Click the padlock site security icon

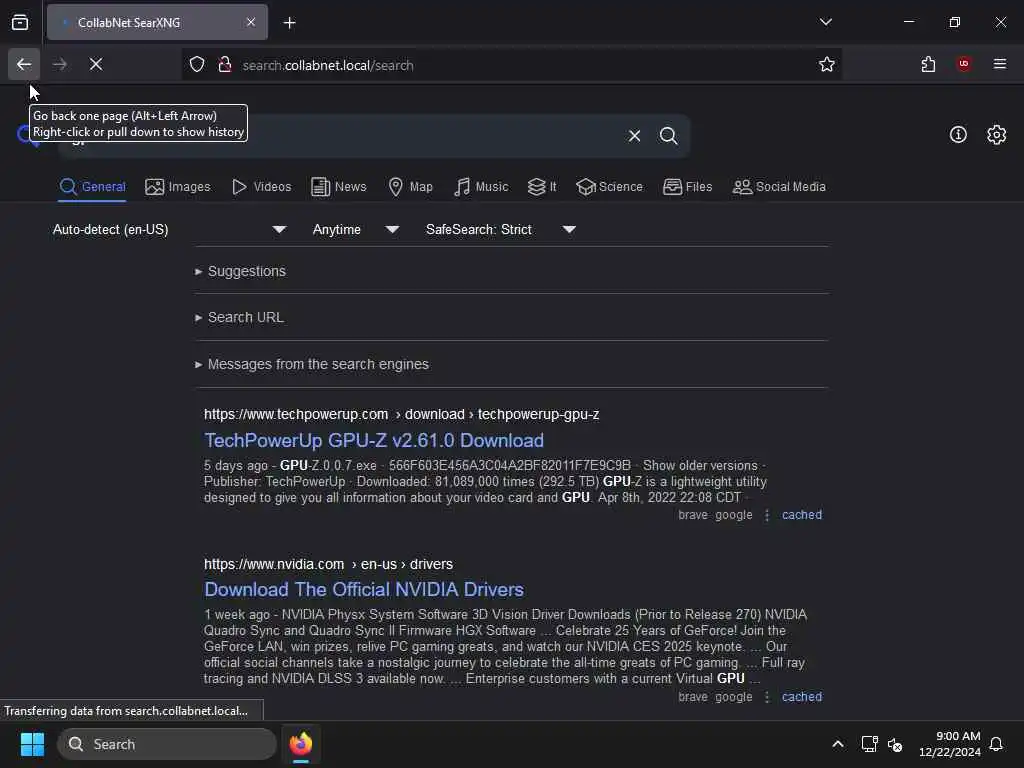(225, 65)
